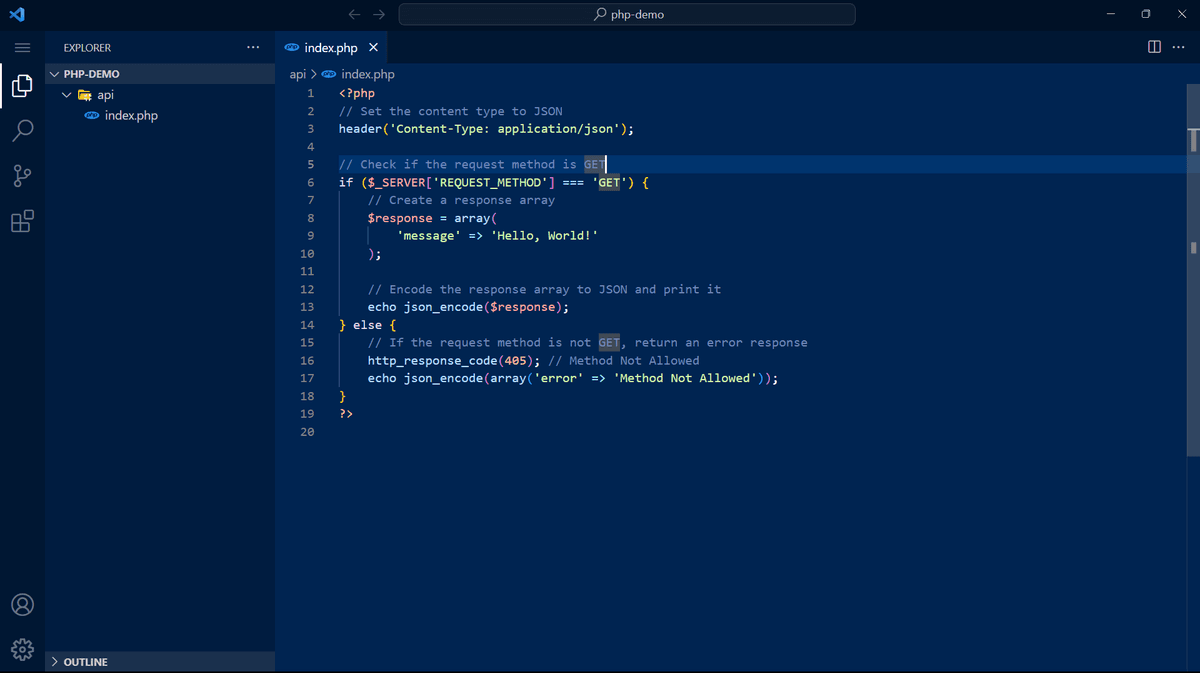Open the Explorer view icon

point(22,85)
